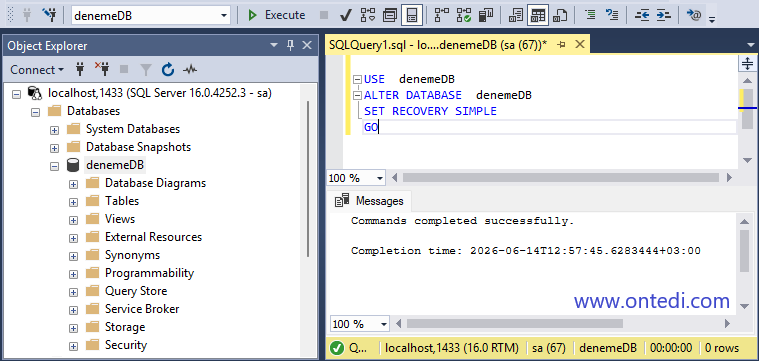Click the editor split window handle
Screen dimensions: 759x361
click(747, 63)
